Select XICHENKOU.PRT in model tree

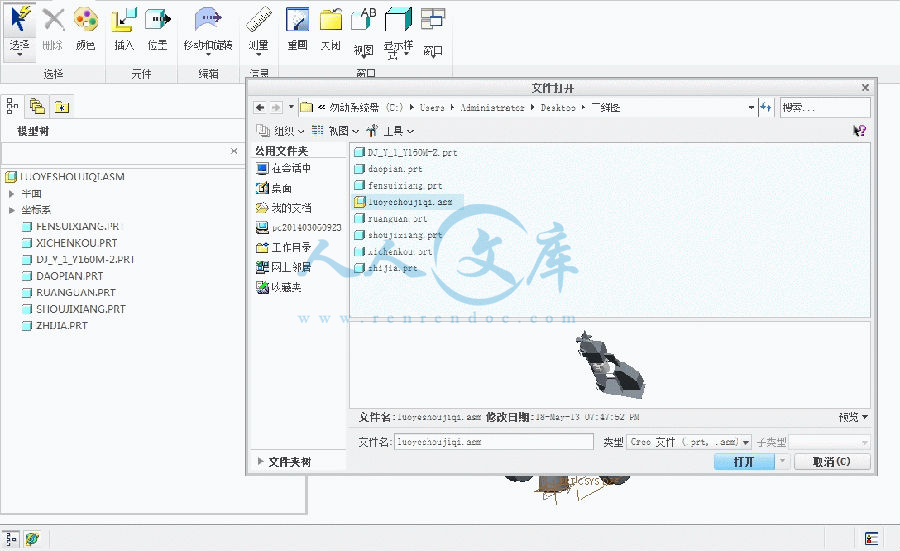69,243
